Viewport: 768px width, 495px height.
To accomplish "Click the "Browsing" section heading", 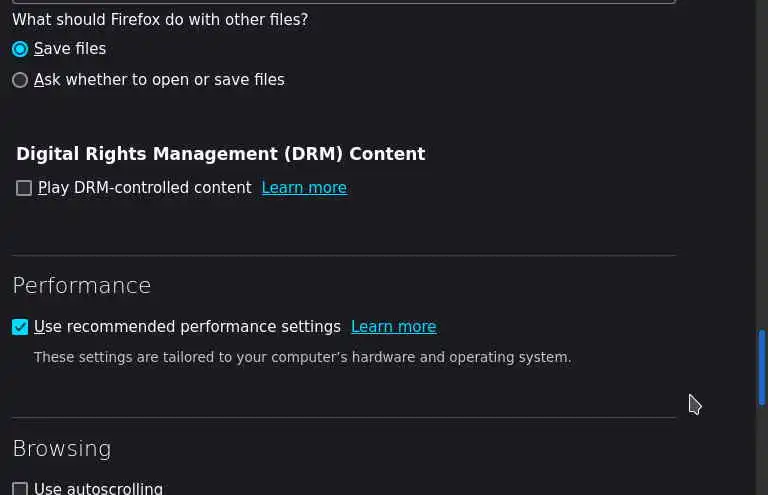I will point(62,449).
